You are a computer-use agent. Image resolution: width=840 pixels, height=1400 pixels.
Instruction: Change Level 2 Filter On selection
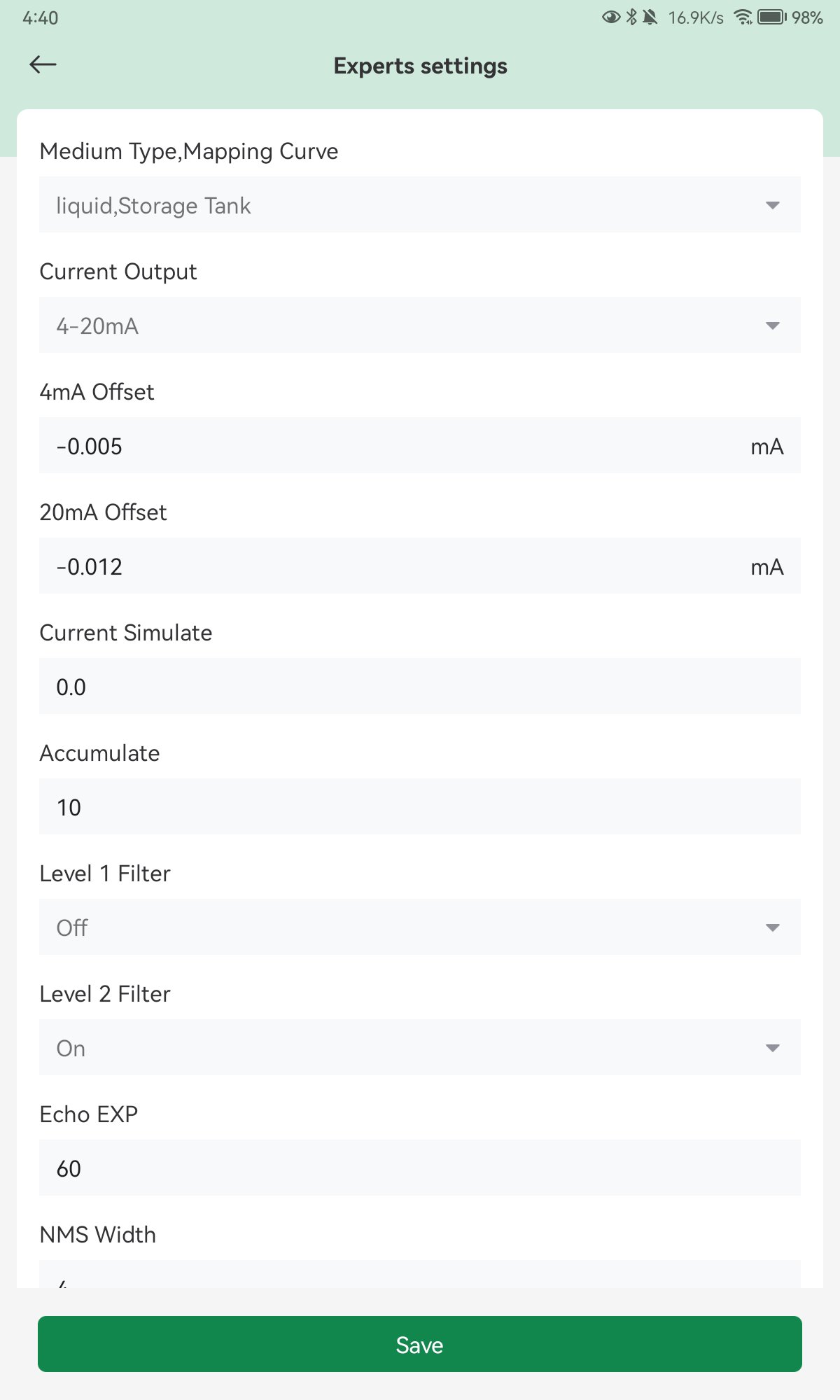pyautogui.click(x=420, y=1047)
